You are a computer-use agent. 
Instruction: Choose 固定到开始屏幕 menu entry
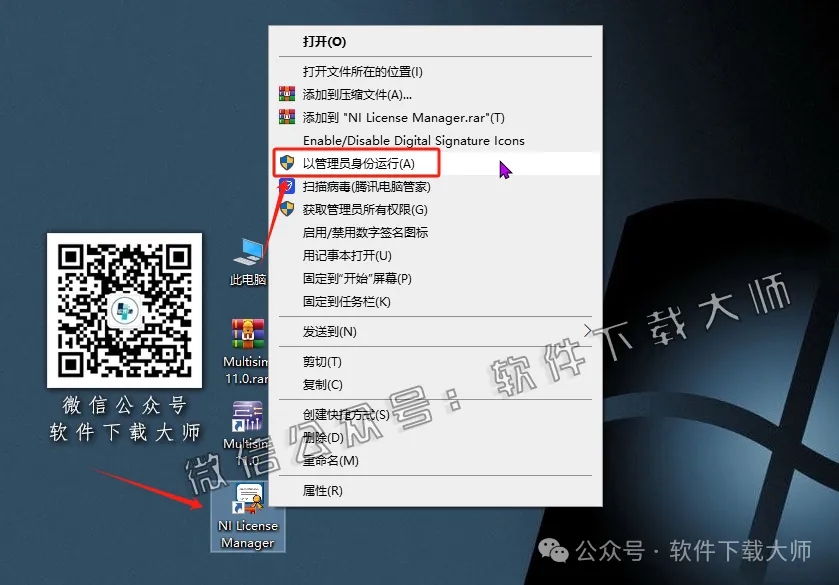(x=355, y=278)
